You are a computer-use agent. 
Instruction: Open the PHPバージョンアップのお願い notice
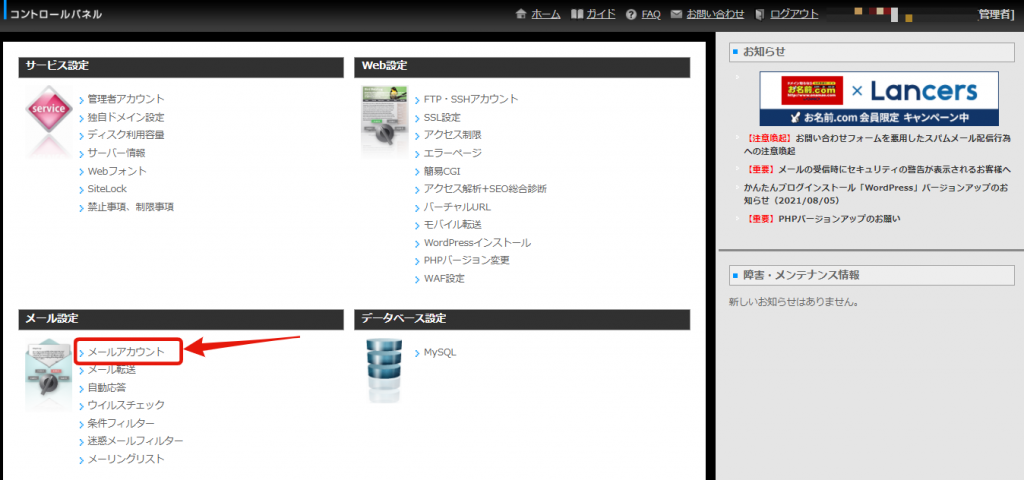tap(842, 219)
